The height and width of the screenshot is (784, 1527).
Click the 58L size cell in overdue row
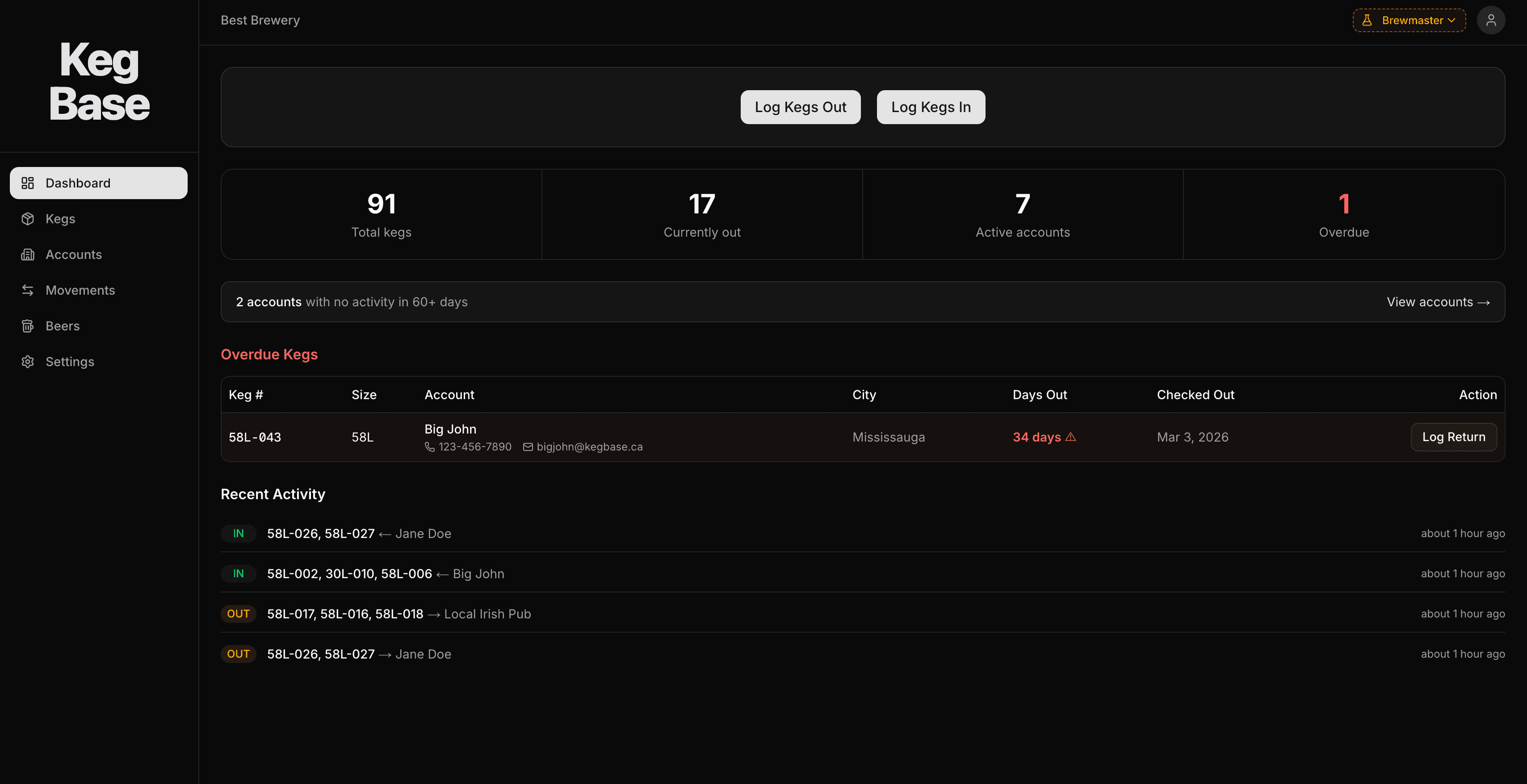click(x=362, y=438)
